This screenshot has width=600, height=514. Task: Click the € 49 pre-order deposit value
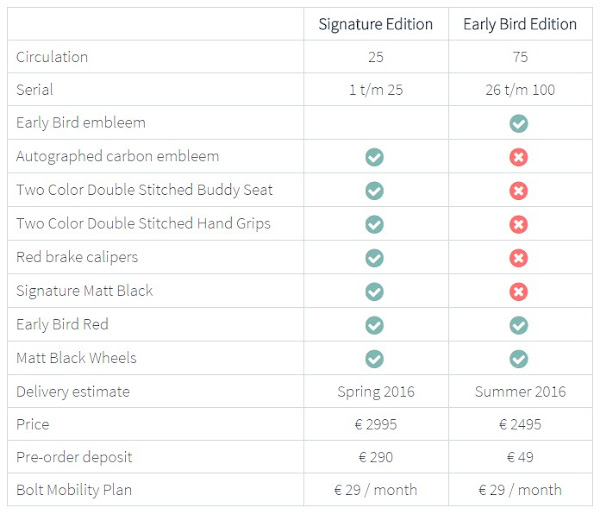[x=520, y=457]
